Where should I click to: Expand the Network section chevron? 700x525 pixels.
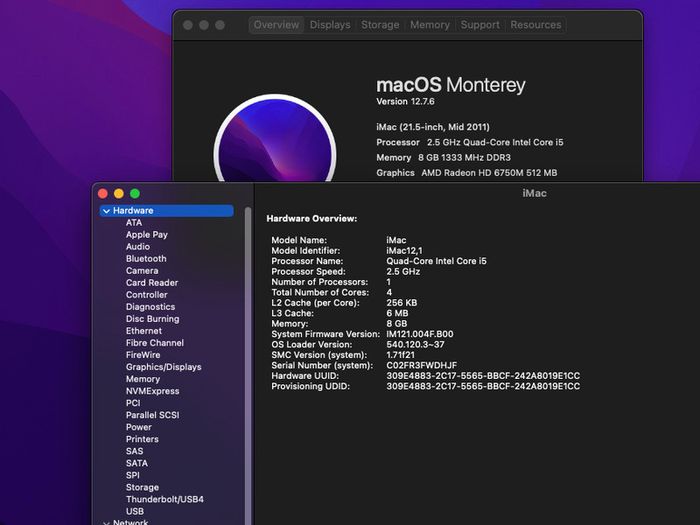106,522
